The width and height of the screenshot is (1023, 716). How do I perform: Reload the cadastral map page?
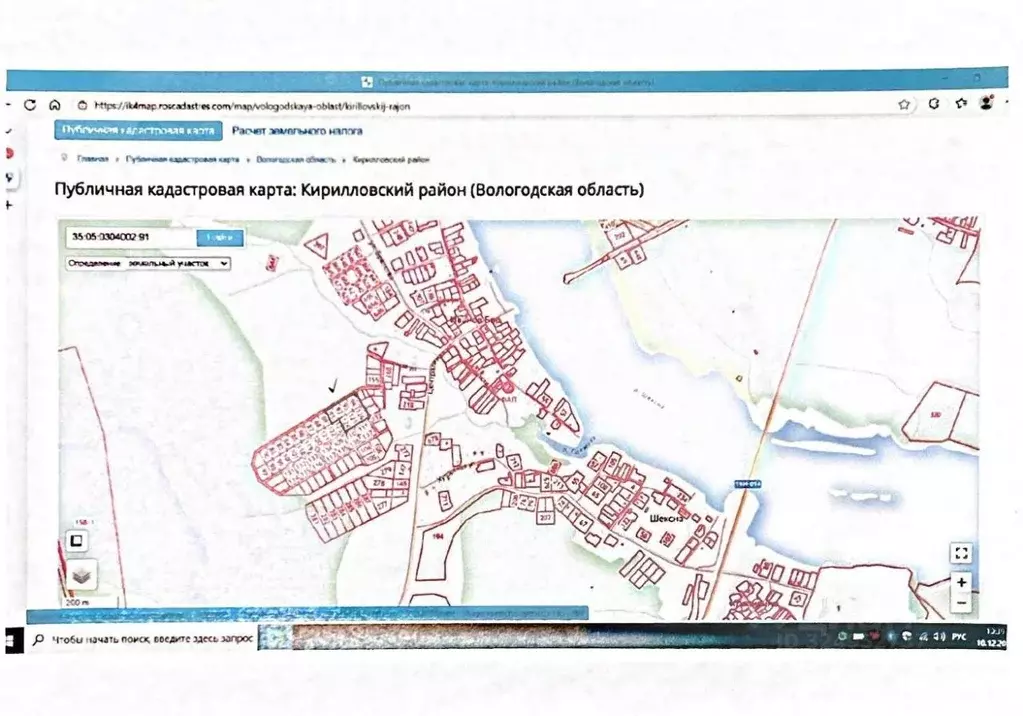[30, 105]
